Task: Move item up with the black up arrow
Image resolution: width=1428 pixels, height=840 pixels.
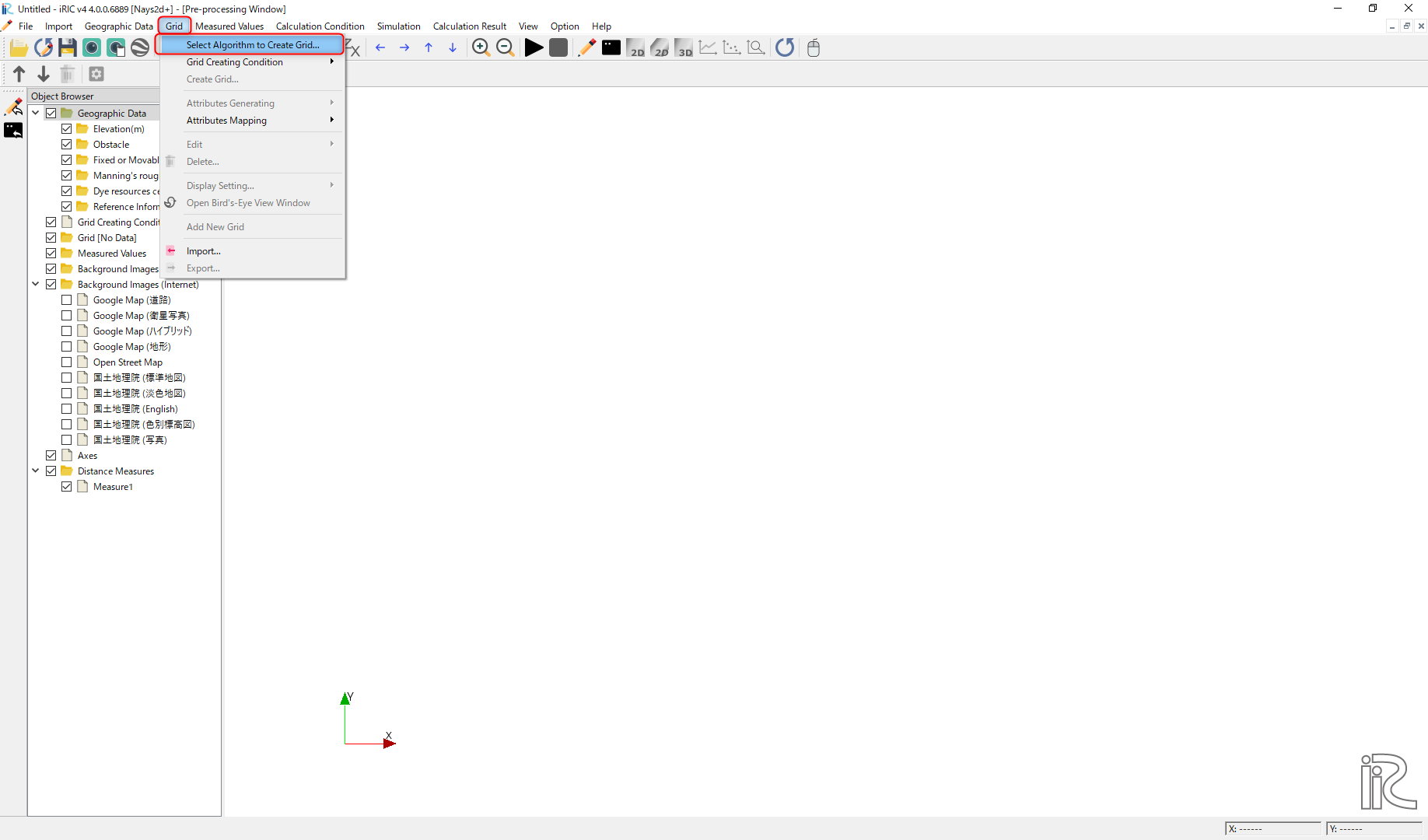Action: (x=19, y=74)
